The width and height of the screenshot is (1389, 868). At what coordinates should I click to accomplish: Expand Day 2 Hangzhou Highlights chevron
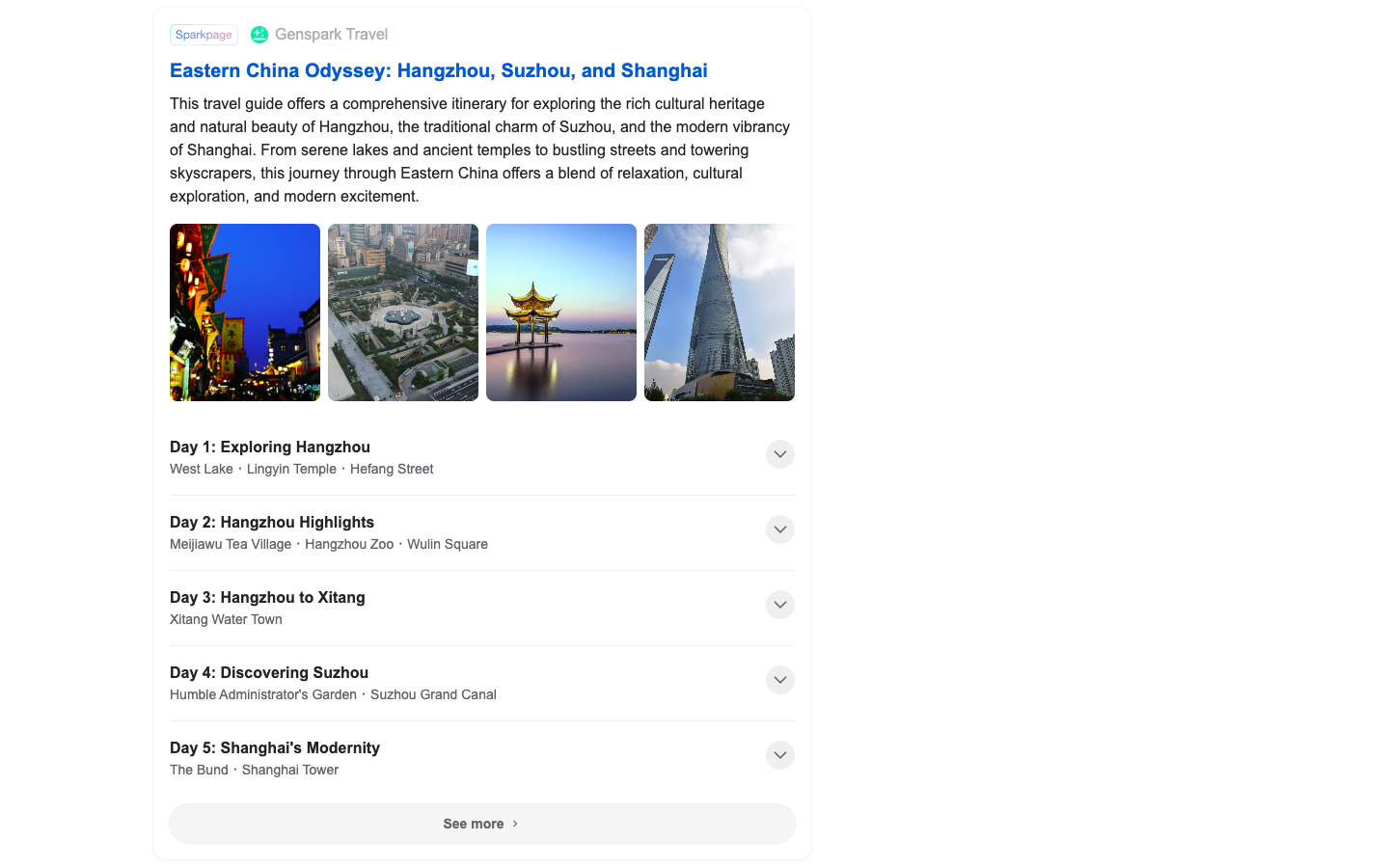pos(779,529)
